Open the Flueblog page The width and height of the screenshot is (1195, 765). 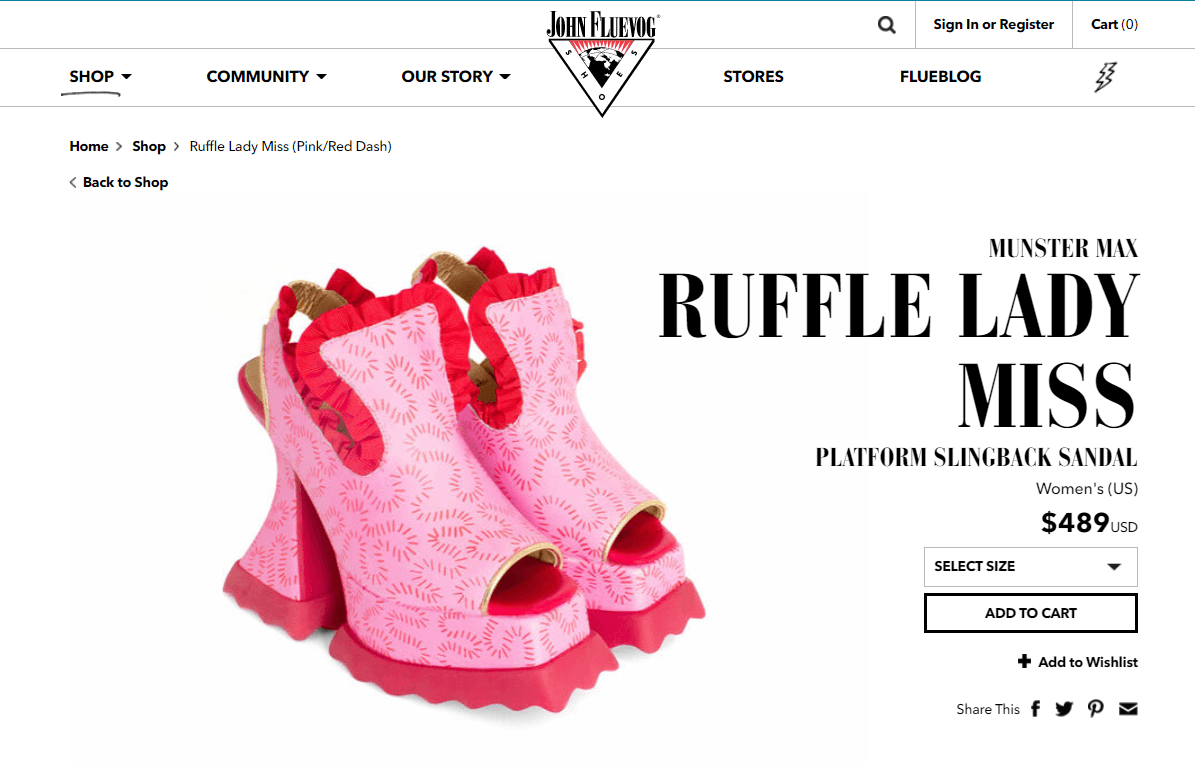click(x=940, y=76)
